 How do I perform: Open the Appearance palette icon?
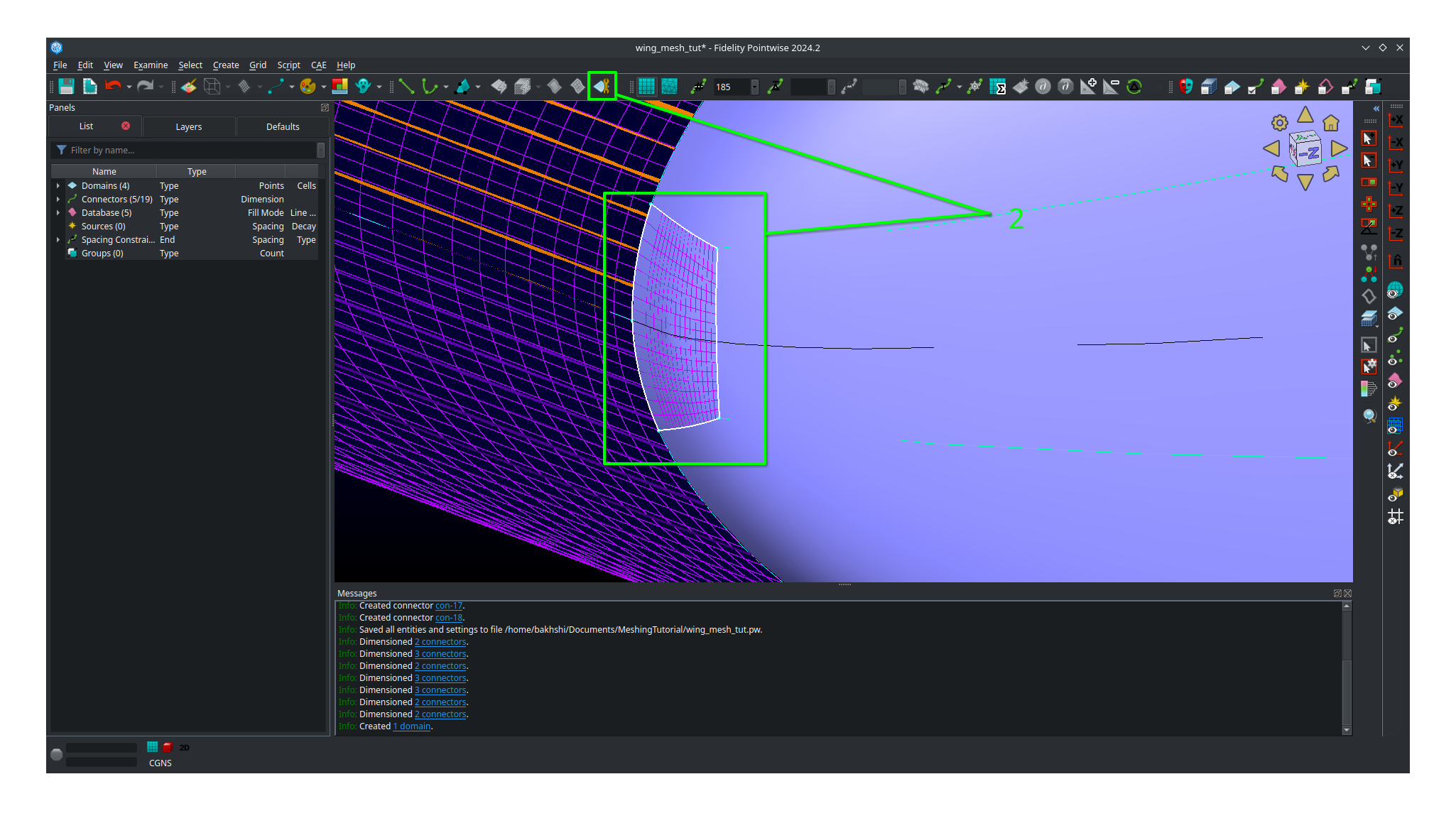(308, 87)
